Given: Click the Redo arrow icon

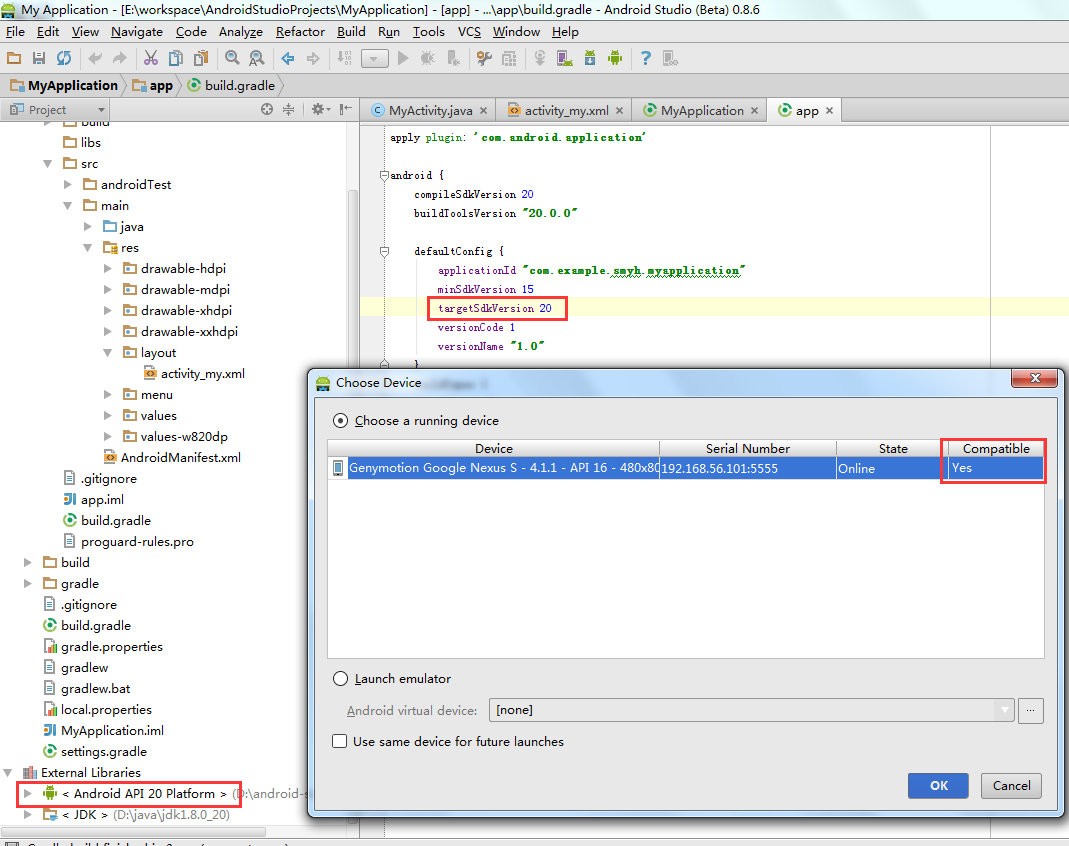Looking at the screenshot, I should pyautogui.click(x=119, y=59).
